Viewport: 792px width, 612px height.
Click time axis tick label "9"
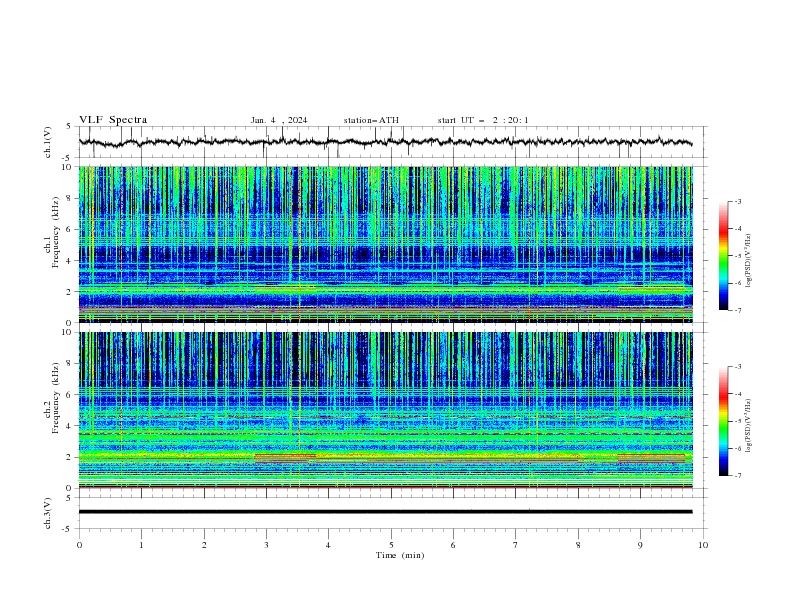(640, 545)
